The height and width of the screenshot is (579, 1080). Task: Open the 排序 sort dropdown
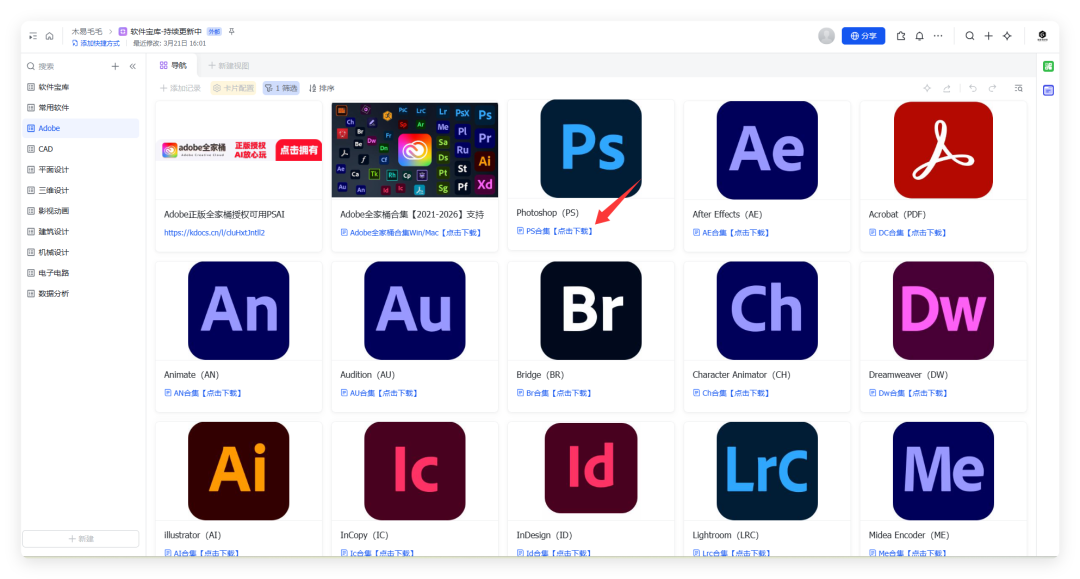322,88
